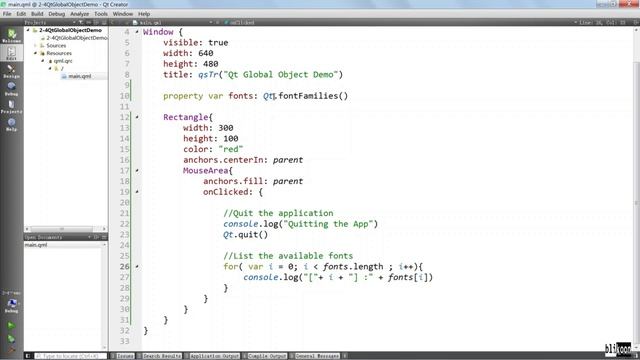Split the editor using the top-right icon

pyautogui.click(x=636, y=22)
